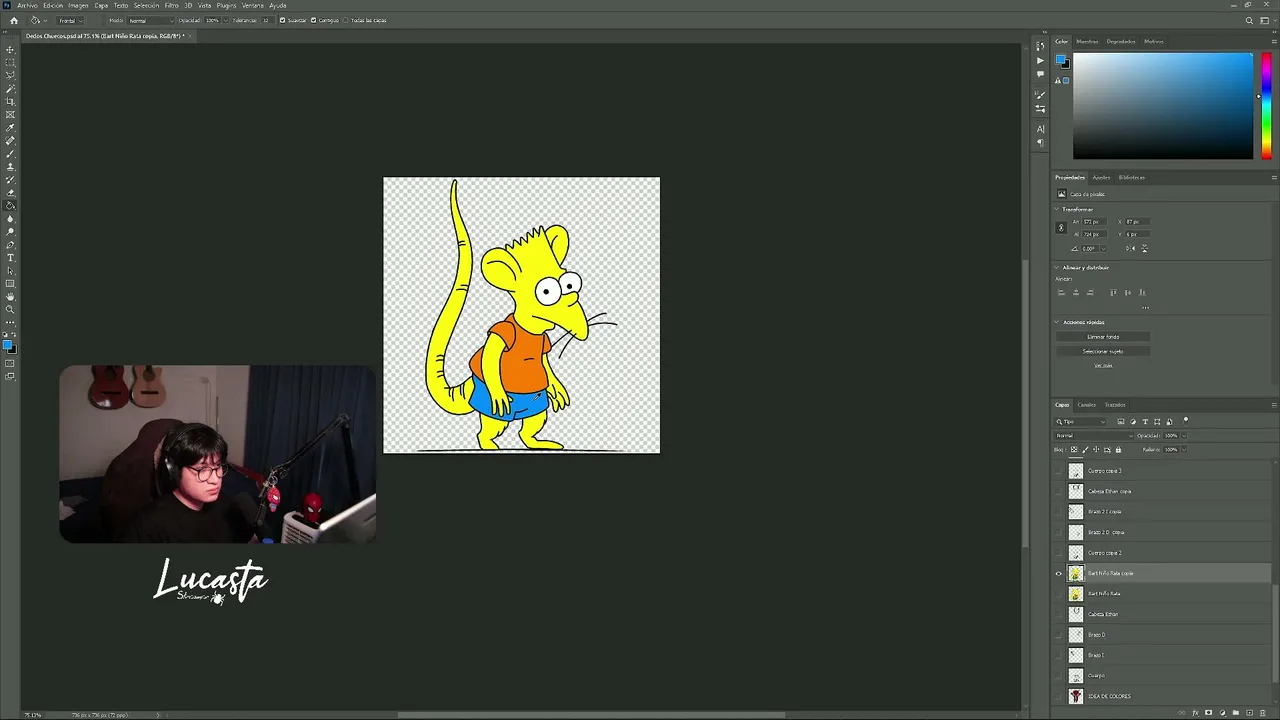
Task: Filter layers by text type
Action: coord(1145,421)
